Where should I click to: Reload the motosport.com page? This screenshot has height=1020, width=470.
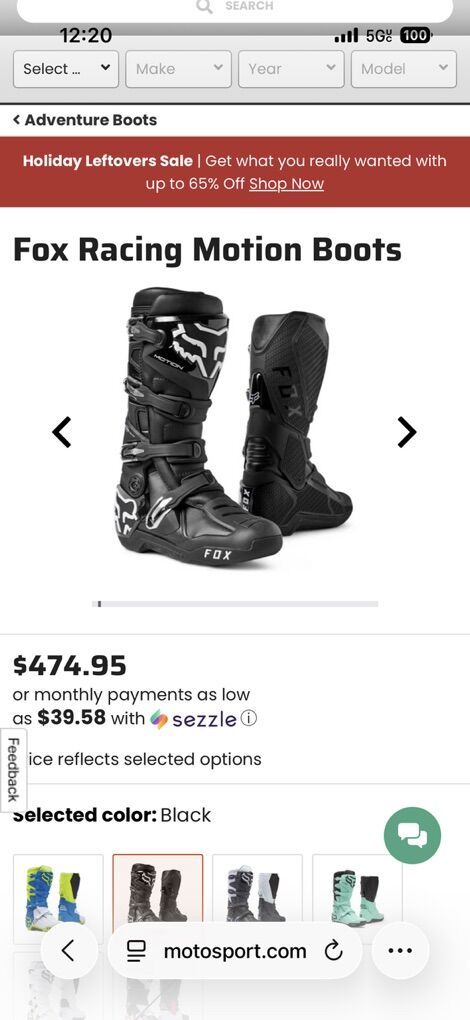[x=333, y=952]
